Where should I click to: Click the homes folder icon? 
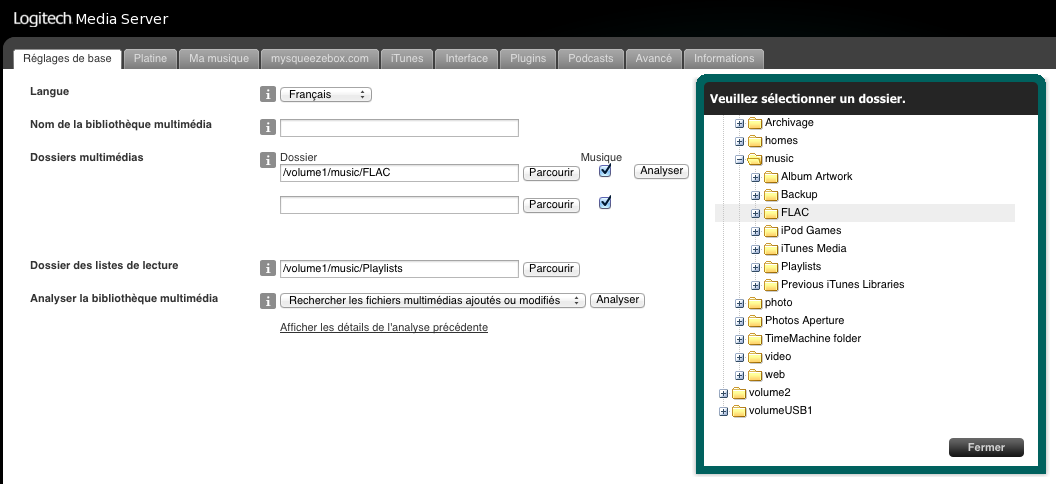(754, 141)
